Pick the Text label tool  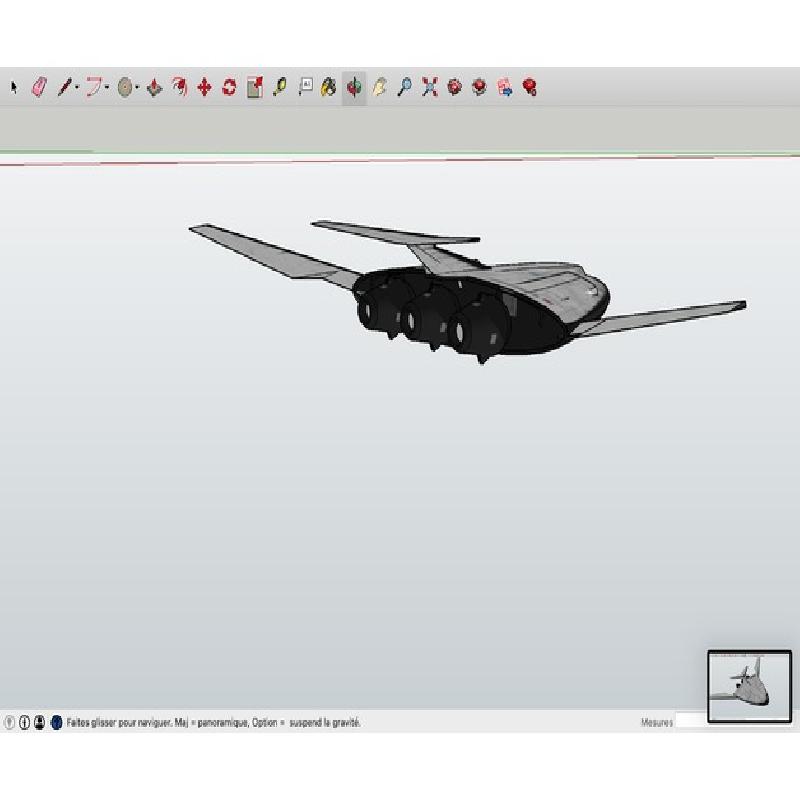305,87
